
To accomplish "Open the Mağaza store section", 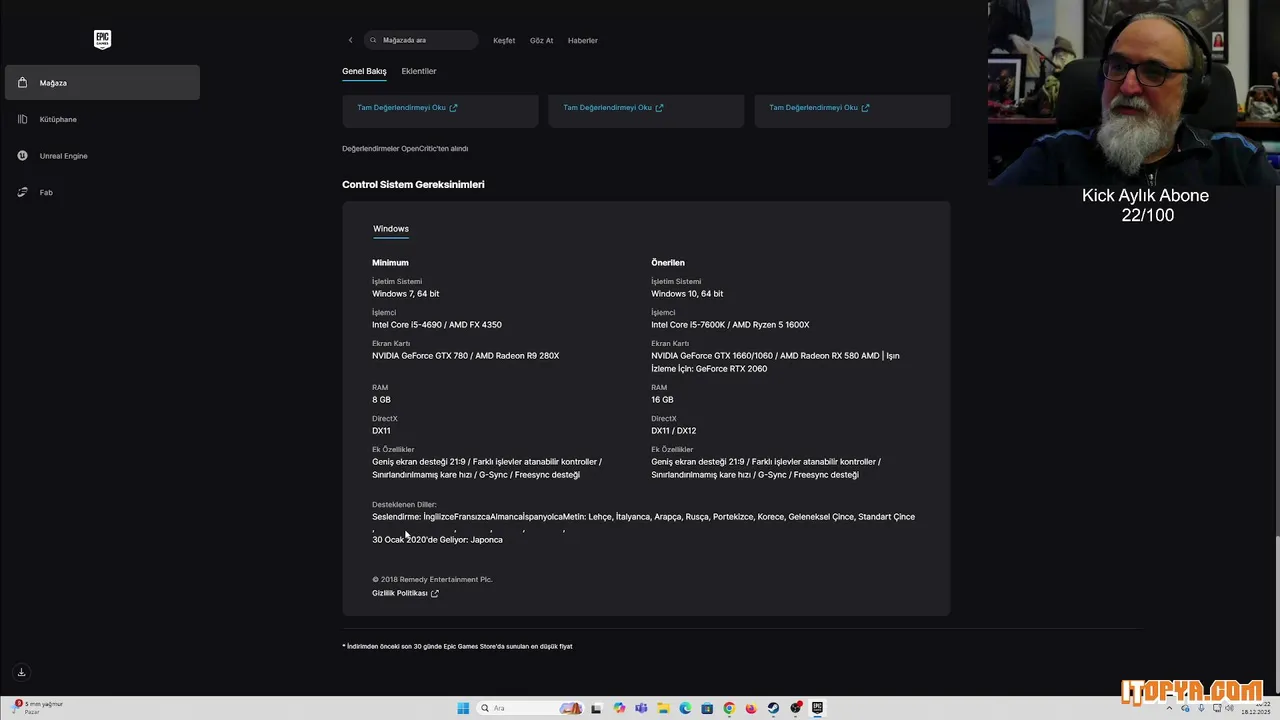I will [102, 83].
